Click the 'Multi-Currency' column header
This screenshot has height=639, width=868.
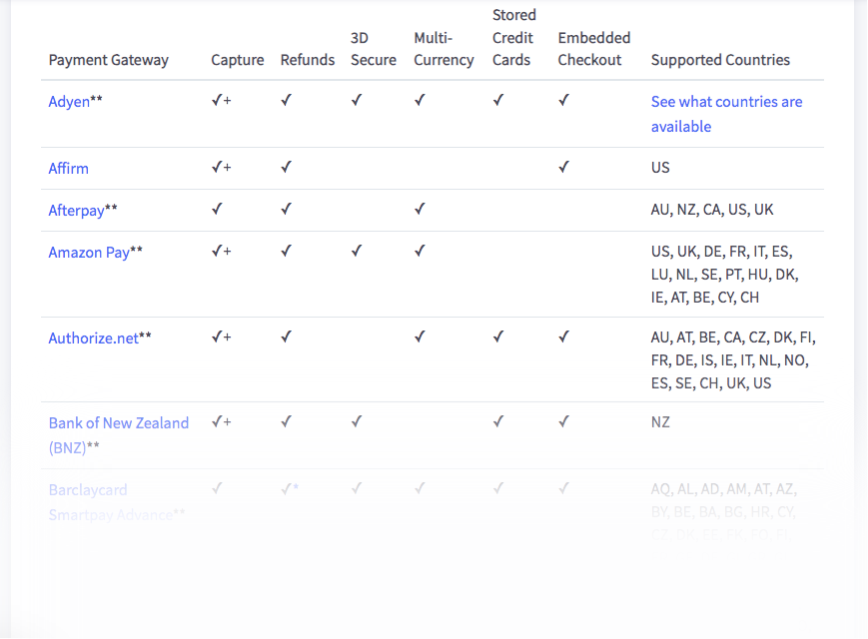[444, 49]
